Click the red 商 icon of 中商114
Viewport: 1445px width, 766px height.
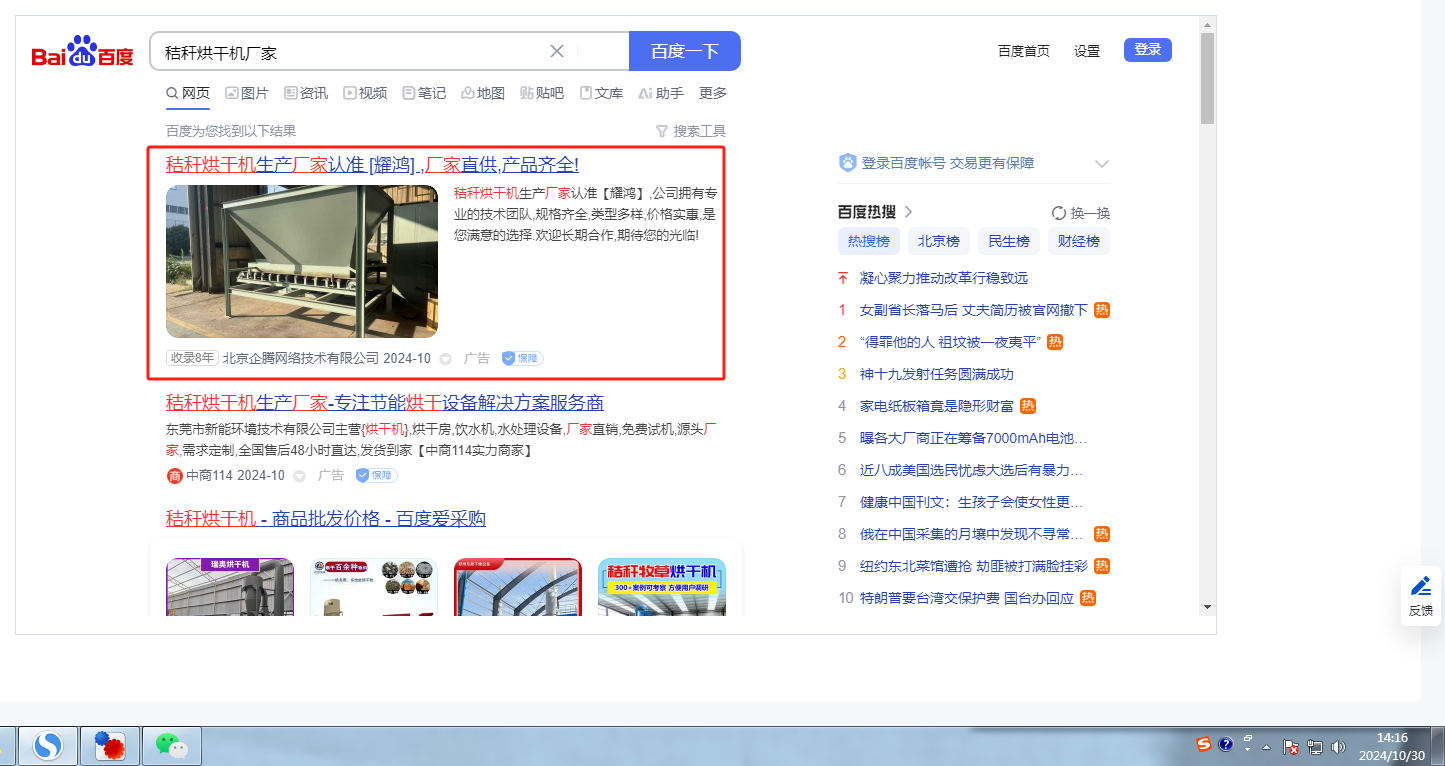click(175, 476)
